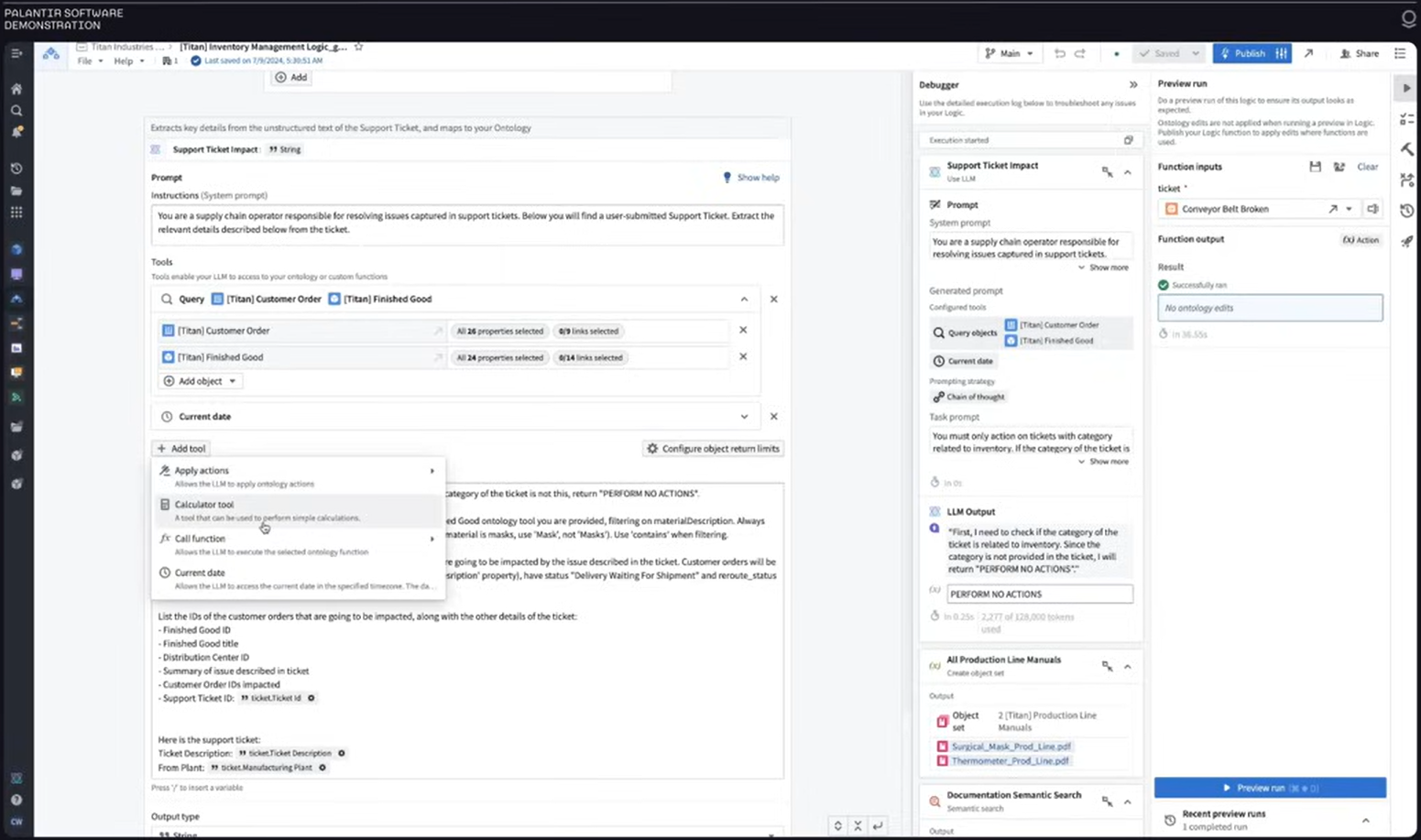Click the PERFORM NO ACTIONS output field
The width and height of the screenshot is (1421, 840).
pos(1039,594)
